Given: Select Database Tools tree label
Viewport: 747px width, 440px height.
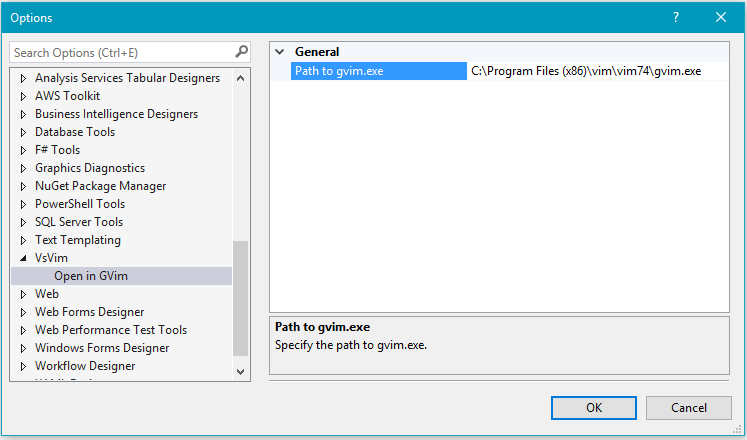Looking at the screenshot, I should click(75, 132).
